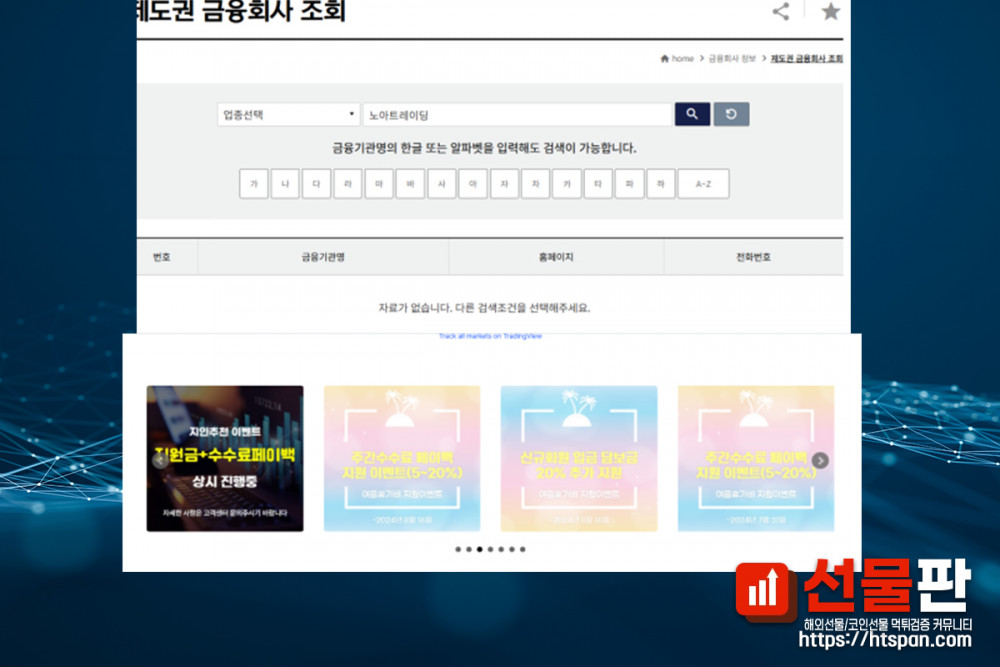The width and height of the screenshot is (1000, 667).
Task: Click 제도권 금융회사 조회 breadcrumb link
Action: click(806, 59)
